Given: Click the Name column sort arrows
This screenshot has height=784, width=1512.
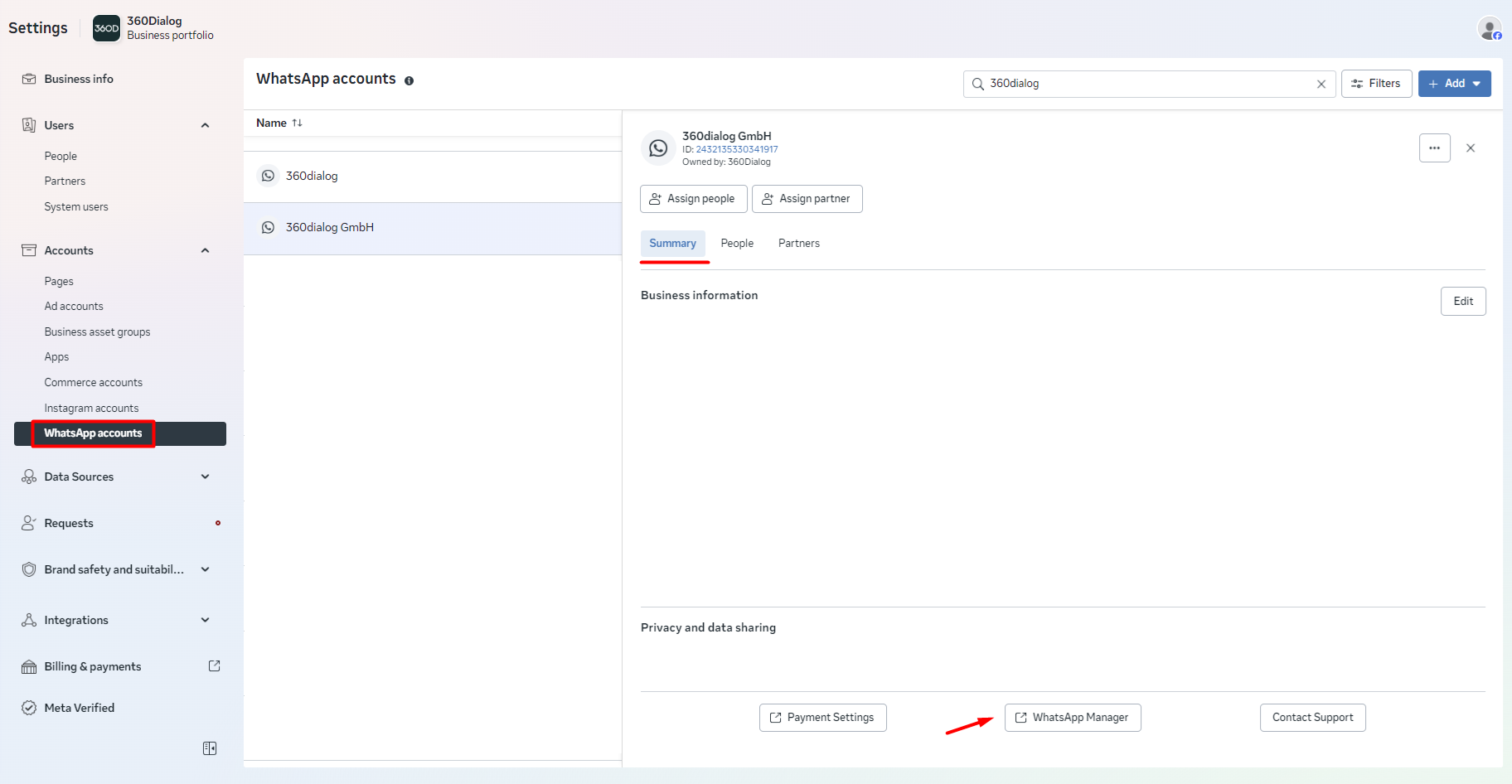Looking at the screenshot, I should click(297, 123).
